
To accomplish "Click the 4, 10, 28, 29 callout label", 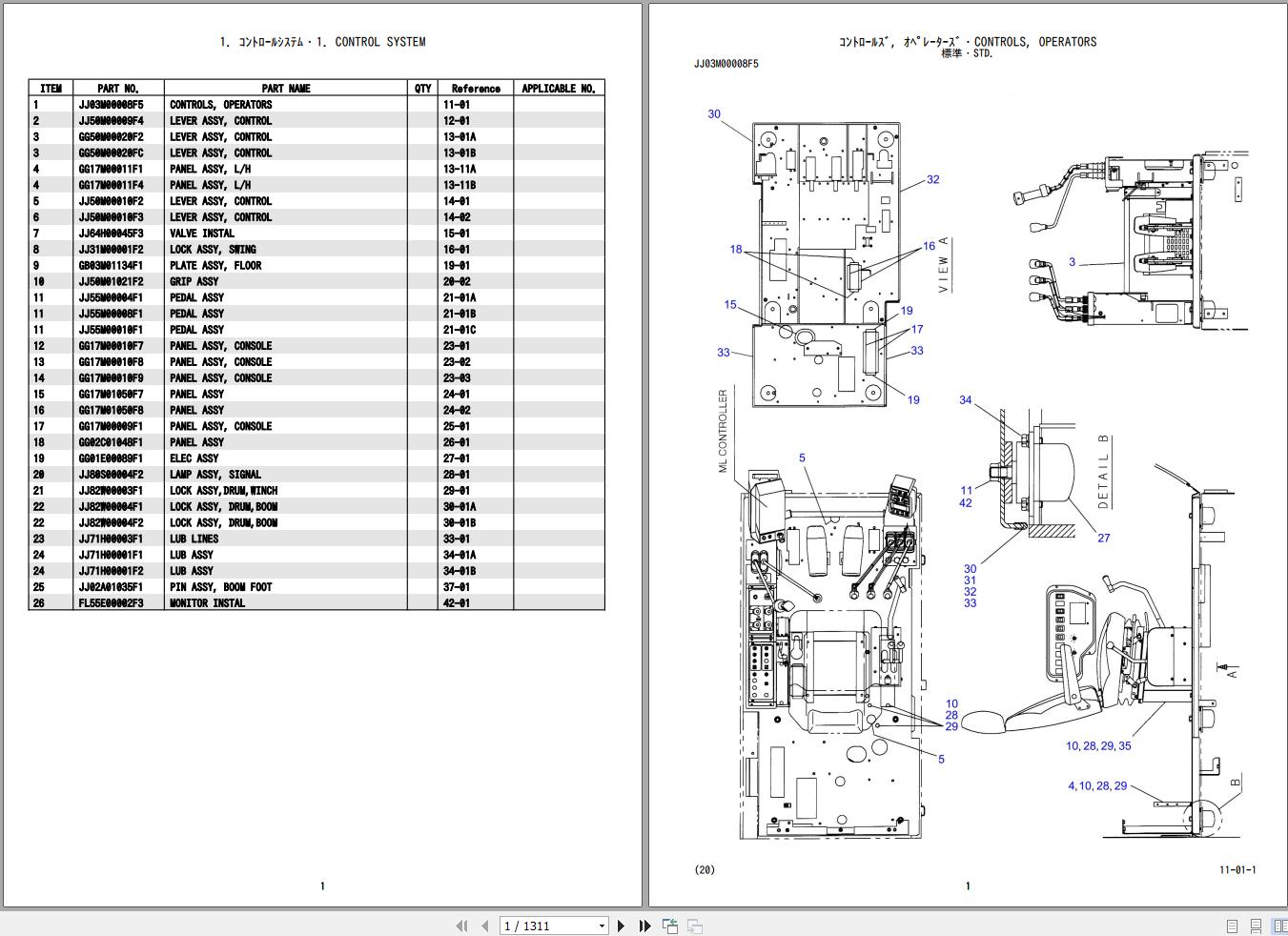I will coord(1097,786).
